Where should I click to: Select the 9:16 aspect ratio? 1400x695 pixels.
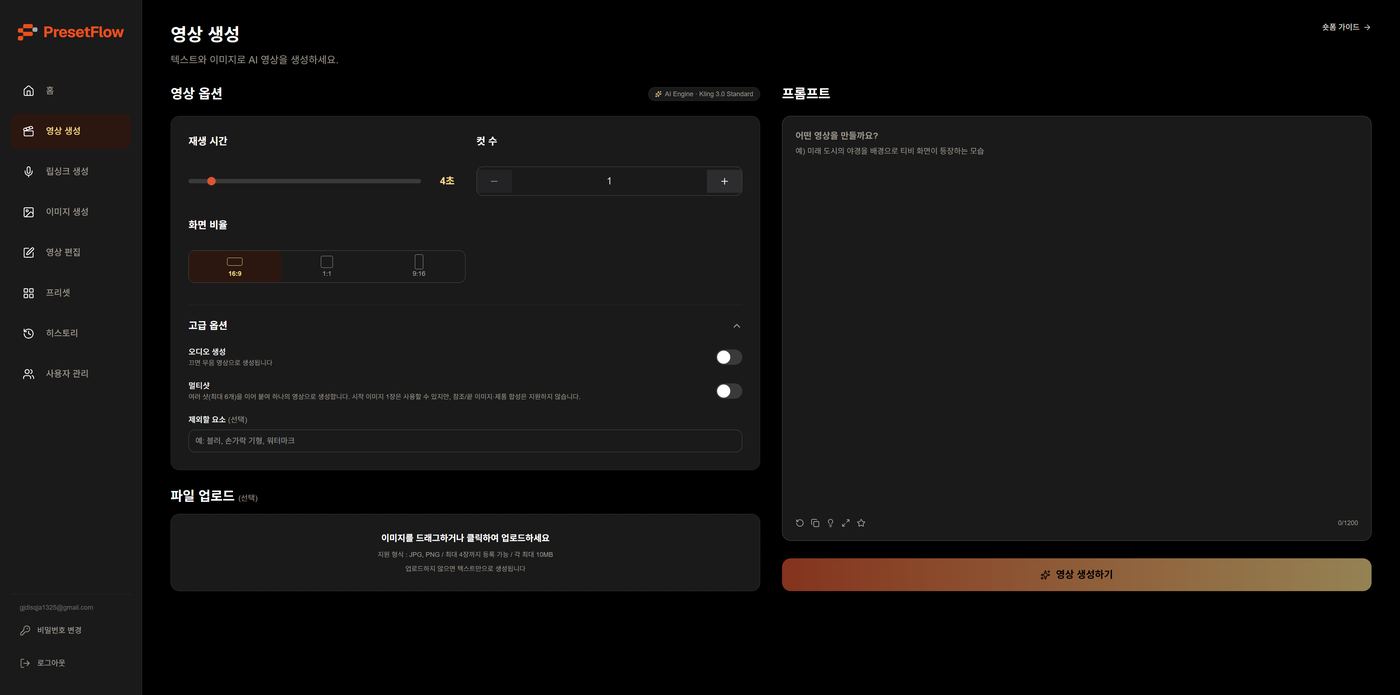pos(419,267)
